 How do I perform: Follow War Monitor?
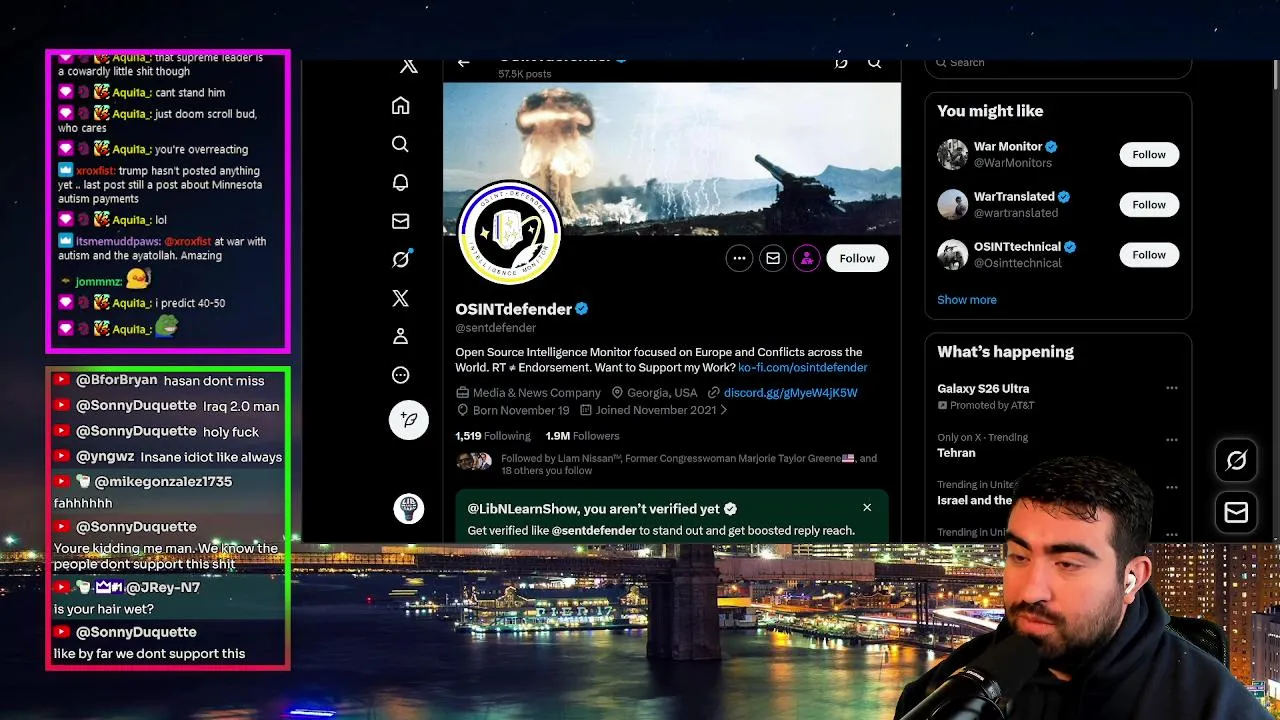coord(1149,154)
